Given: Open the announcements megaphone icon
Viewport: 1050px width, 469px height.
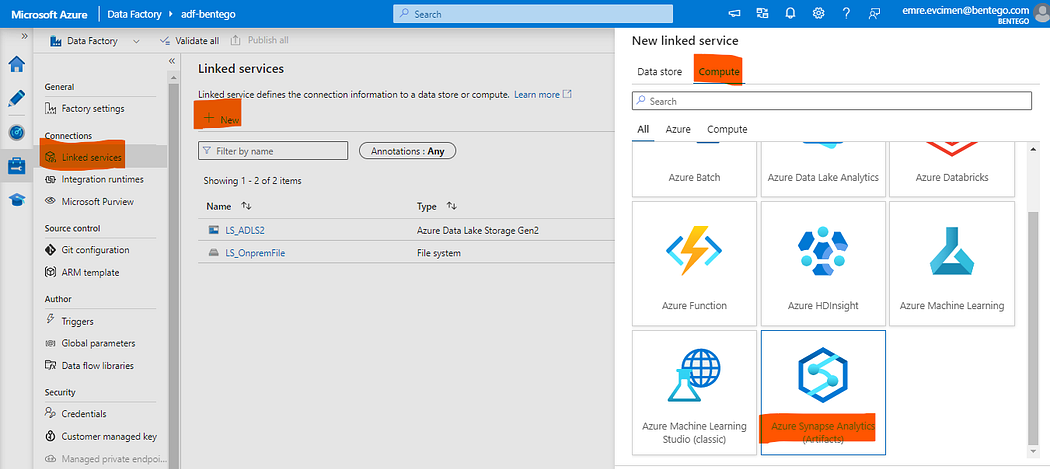Looking at the screenshot, I should pos(735,13).
